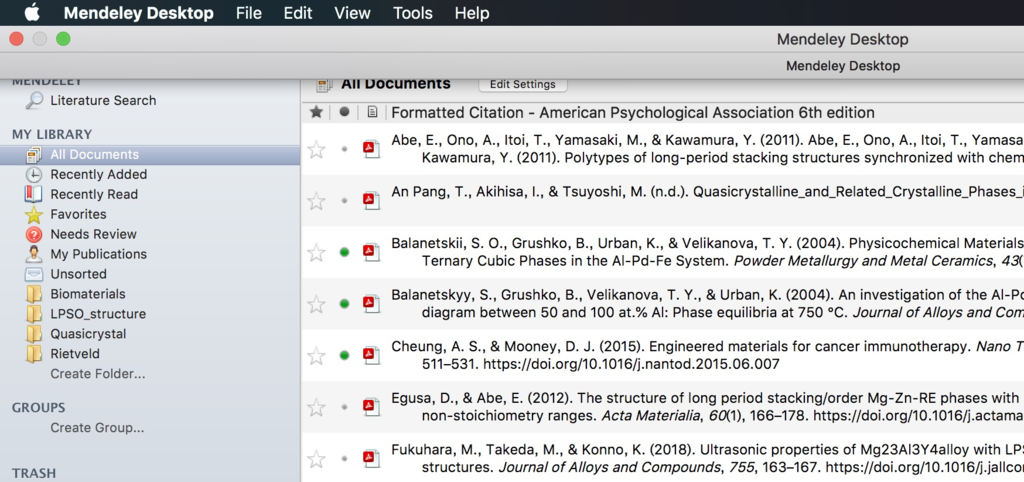Open PDF of Cheung & Mooney citation
The height and width of the screenshot is (482, 1024).
click(372, 355)
